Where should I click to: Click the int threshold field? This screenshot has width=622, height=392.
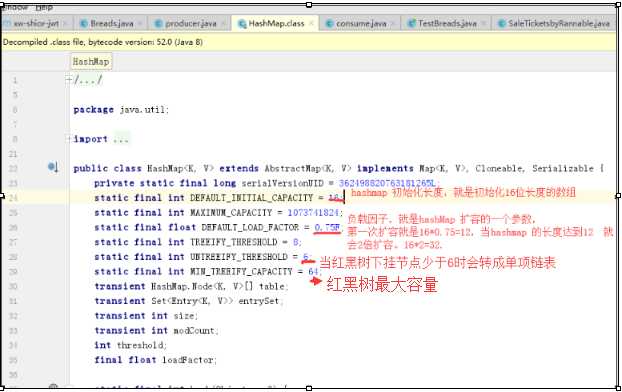[x=130, y=345]
